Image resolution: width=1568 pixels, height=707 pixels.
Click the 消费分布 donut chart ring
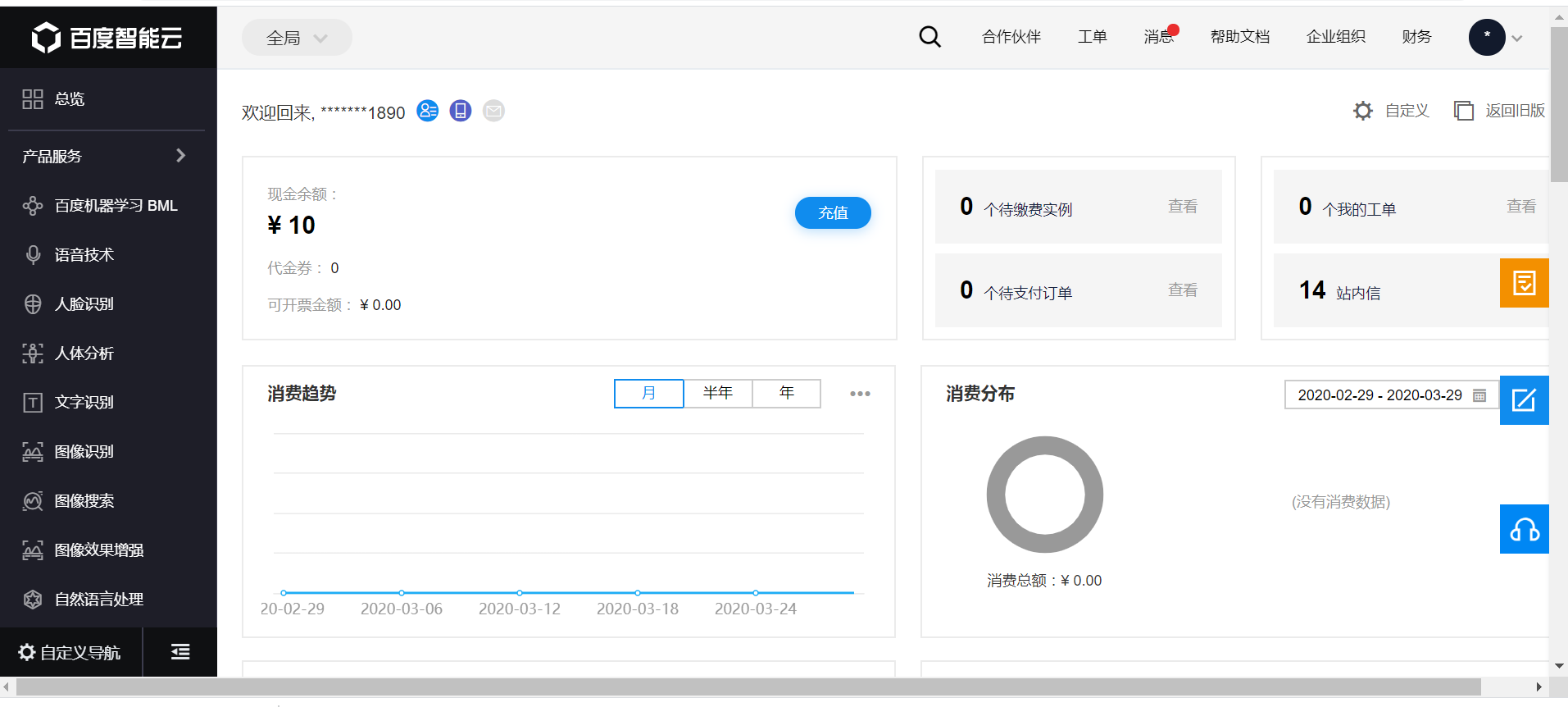pyautogui.click(x=1045, y=495)
